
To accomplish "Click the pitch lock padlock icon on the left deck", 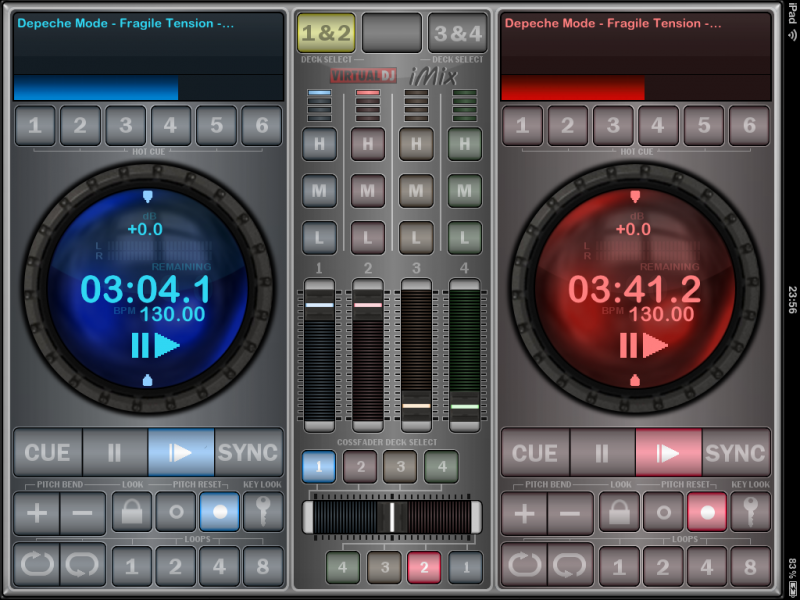I will [x=132, y=512].
